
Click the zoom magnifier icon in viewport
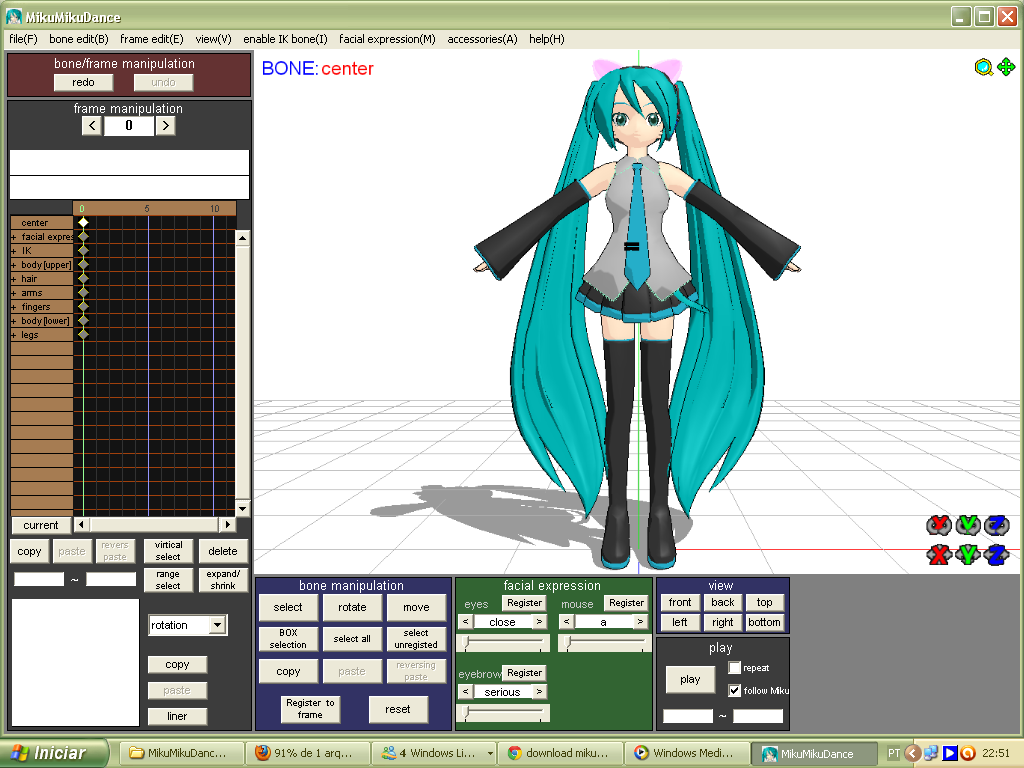[x=984, y=67]
